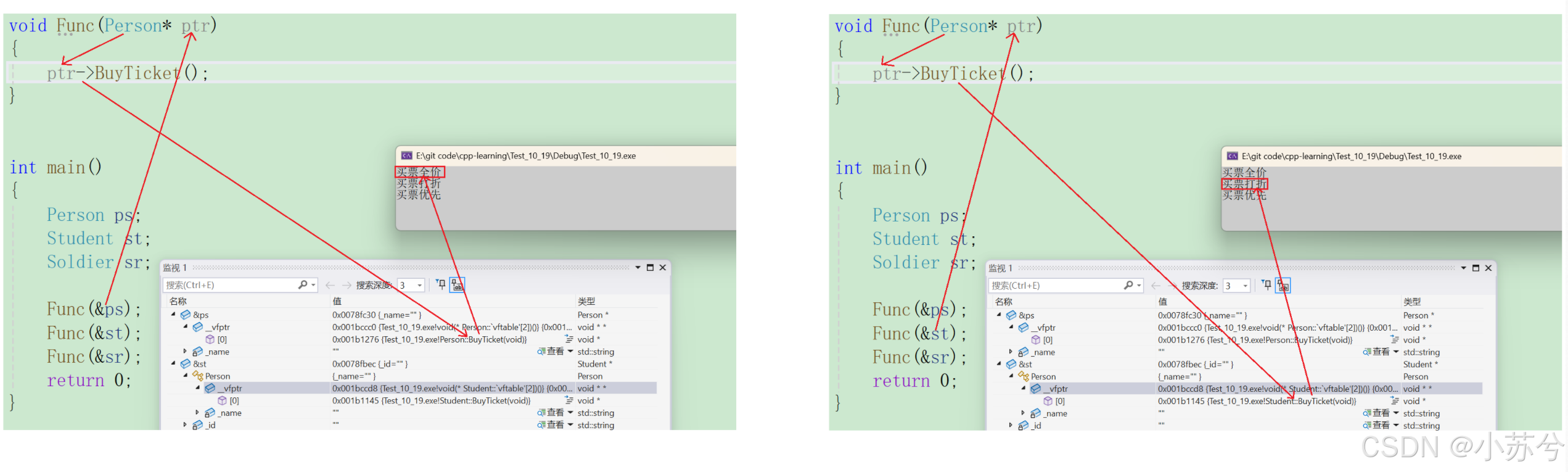Select the &st variable icon in left watch window
Image resolution: width=1568 pixels, height=472 pixels.
[x=186, y=363]
